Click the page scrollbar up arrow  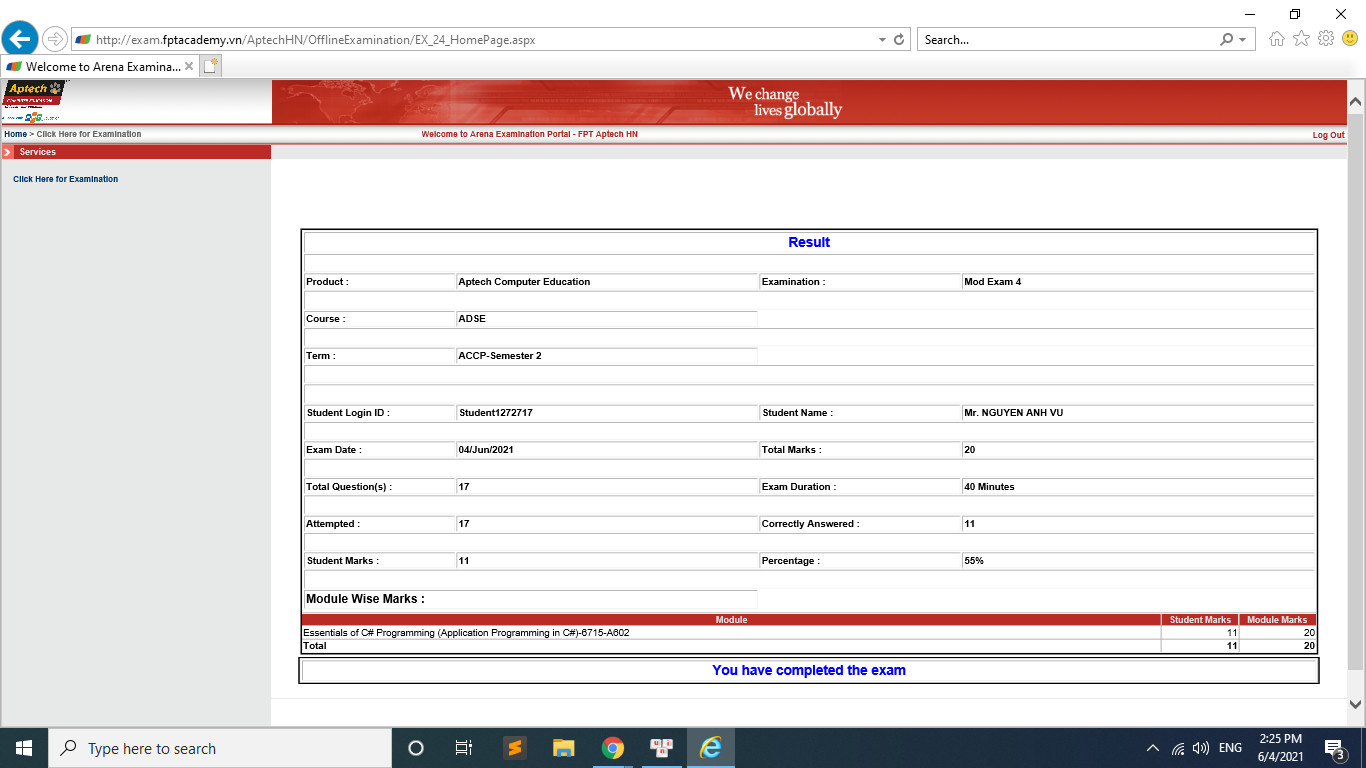click(x=1356, y=102)
